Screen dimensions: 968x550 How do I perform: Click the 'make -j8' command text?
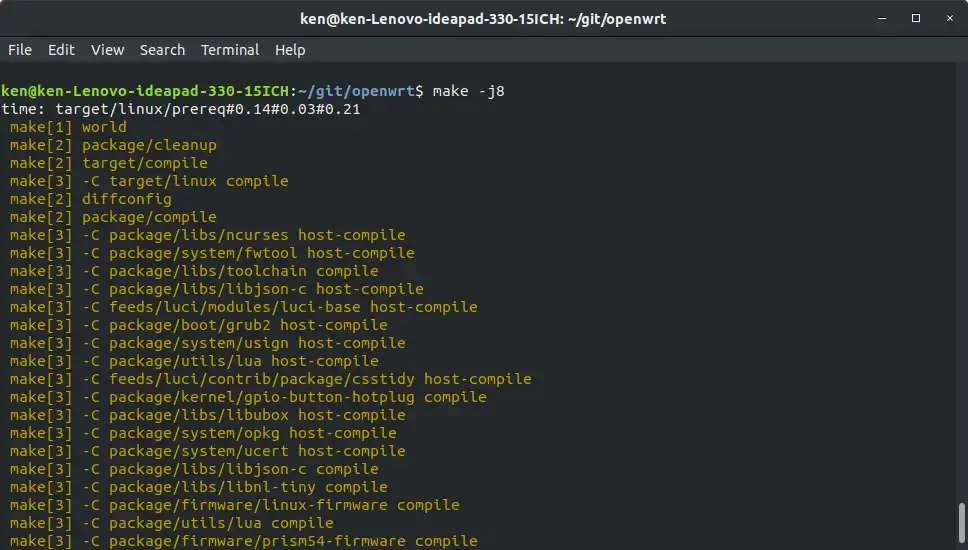[x=469, y=91]
